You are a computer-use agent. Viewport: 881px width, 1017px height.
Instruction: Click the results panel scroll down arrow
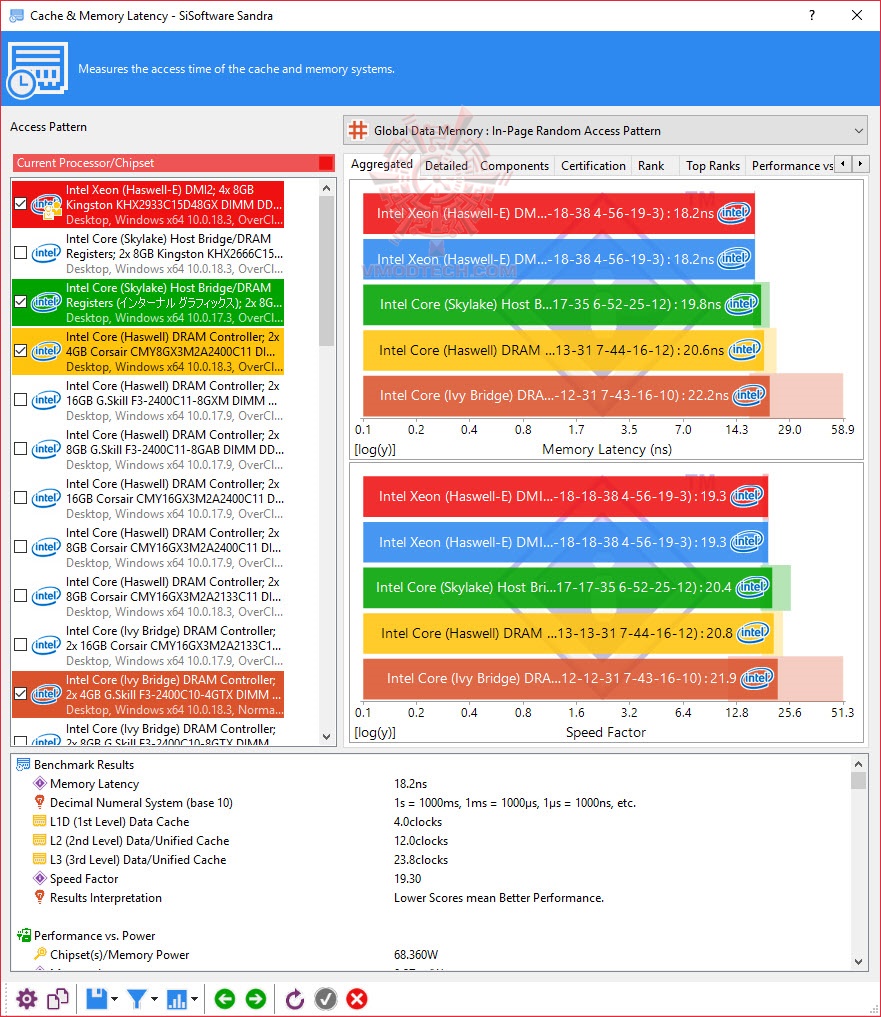pyautogui.click(x=858, y=962)
